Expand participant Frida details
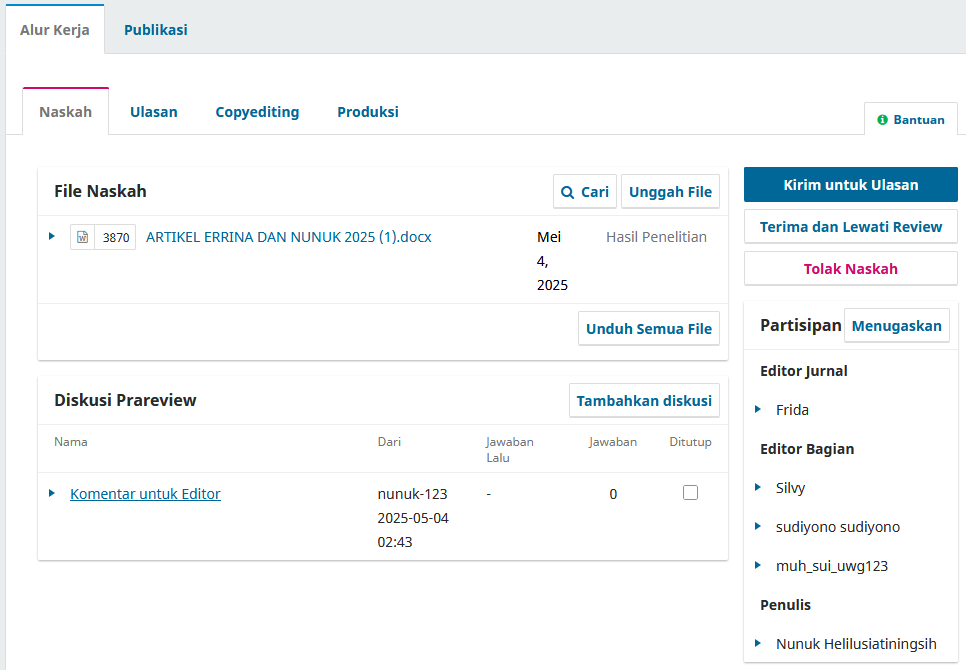 click(x=758, y=410)
